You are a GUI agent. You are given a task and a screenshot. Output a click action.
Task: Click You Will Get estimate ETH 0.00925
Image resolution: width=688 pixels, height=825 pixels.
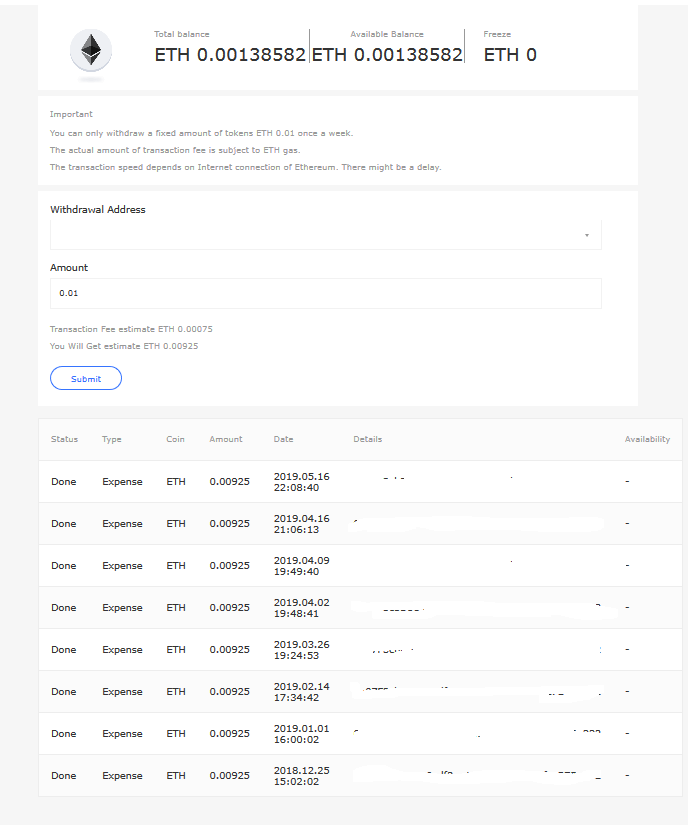coord(124,346)
